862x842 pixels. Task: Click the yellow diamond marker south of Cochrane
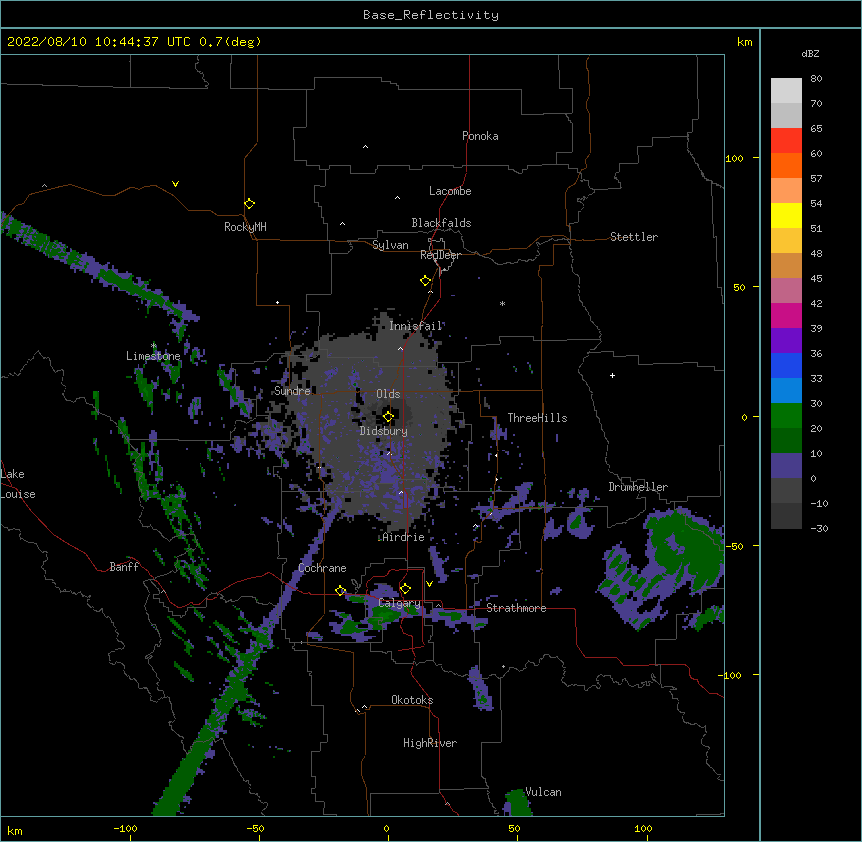(340, 591)
